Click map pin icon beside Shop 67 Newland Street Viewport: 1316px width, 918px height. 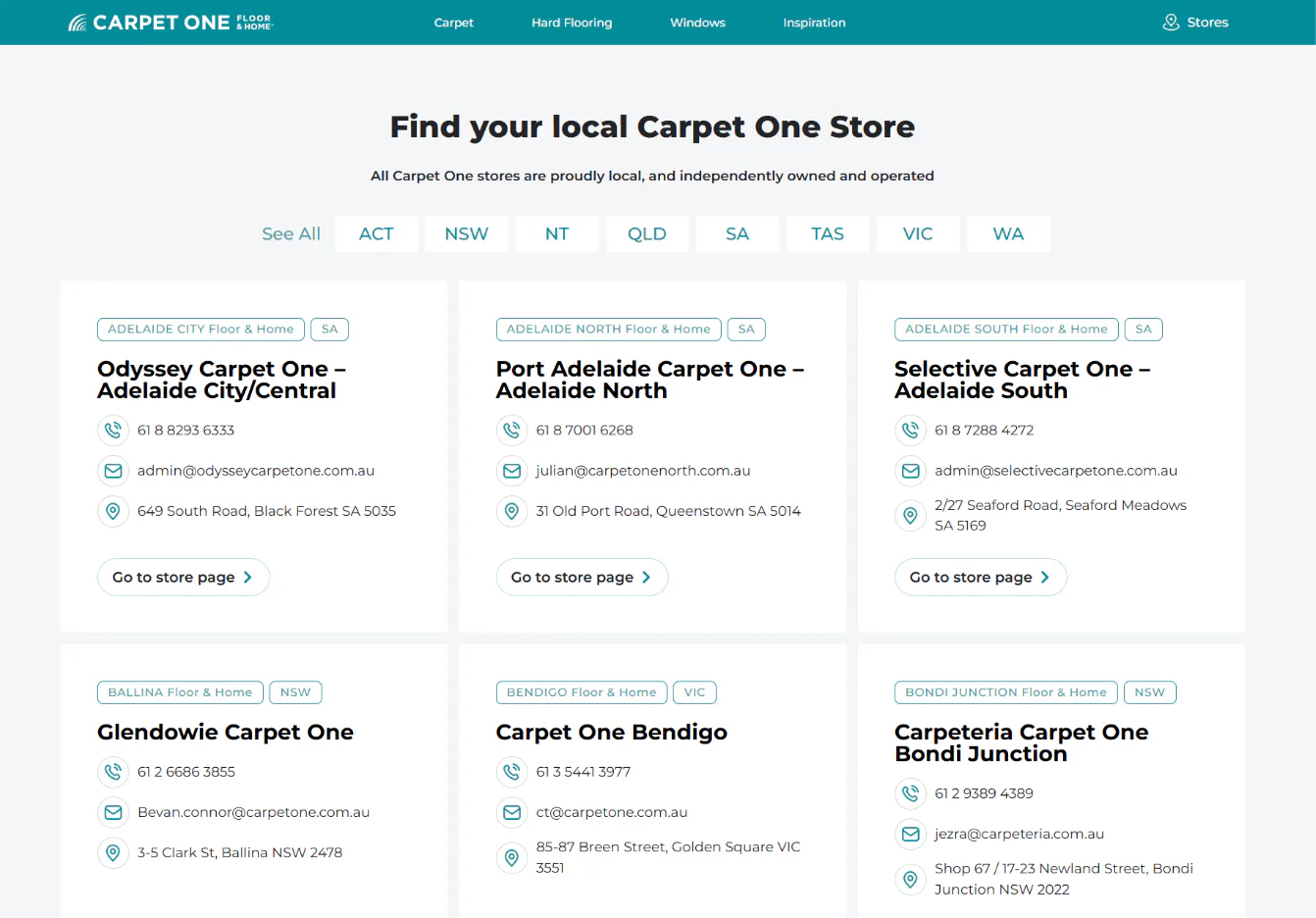(x=910, y=879)
